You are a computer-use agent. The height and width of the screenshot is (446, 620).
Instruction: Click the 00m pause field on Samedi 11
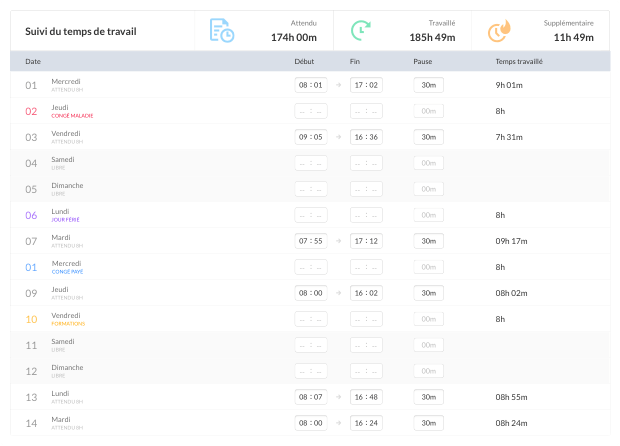(x=429, y=345)
